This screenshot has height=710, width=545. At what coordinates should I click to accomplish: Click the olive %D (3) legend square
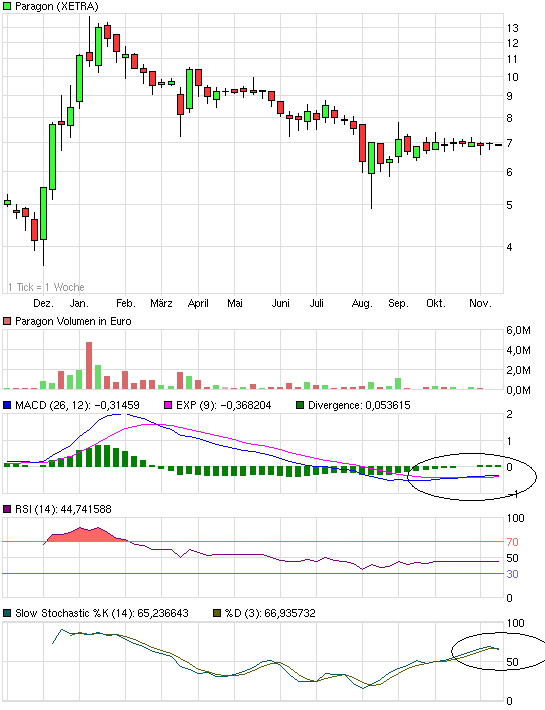(x=217, y=614)
